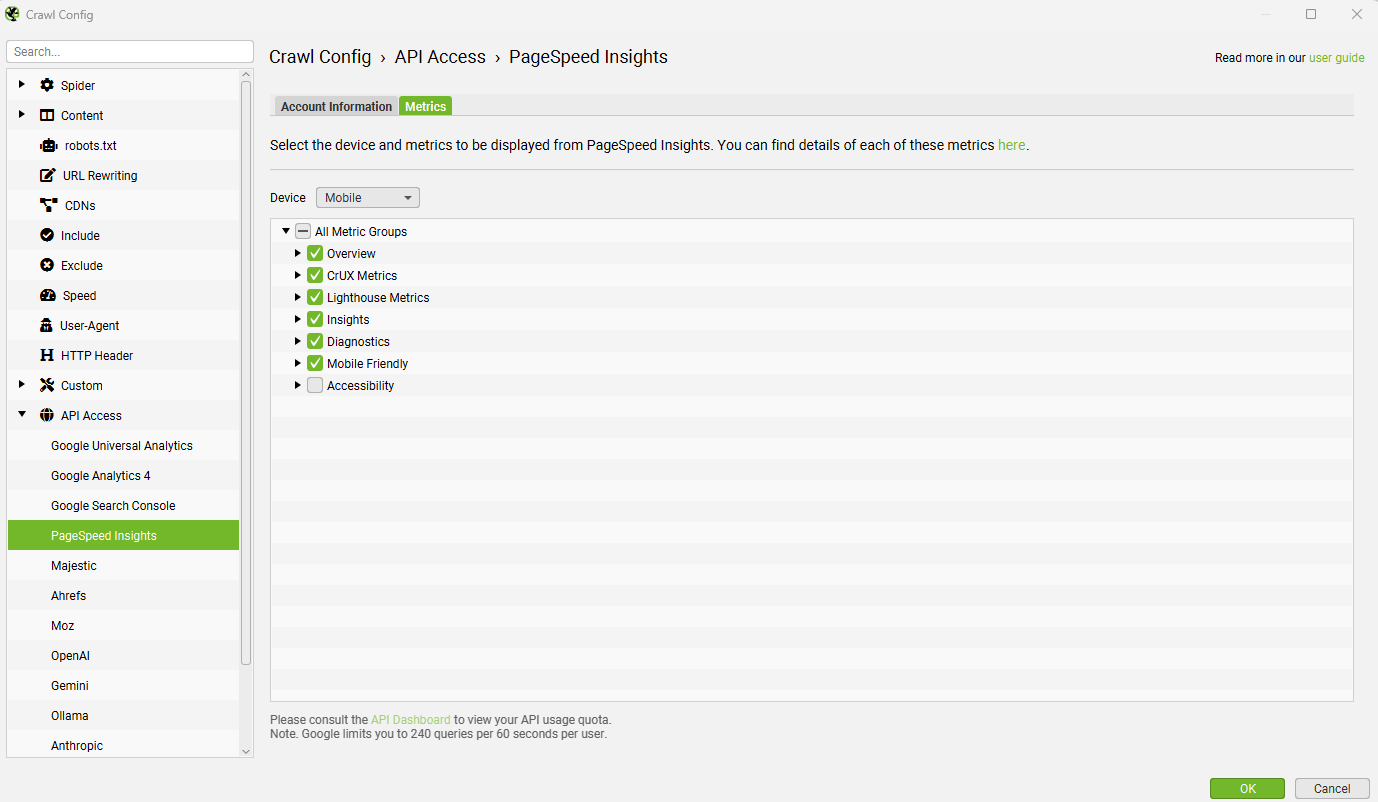Screen dimensions: 1378x802
Task: Select the Metrics tab
Action: [x=425, y=106]
